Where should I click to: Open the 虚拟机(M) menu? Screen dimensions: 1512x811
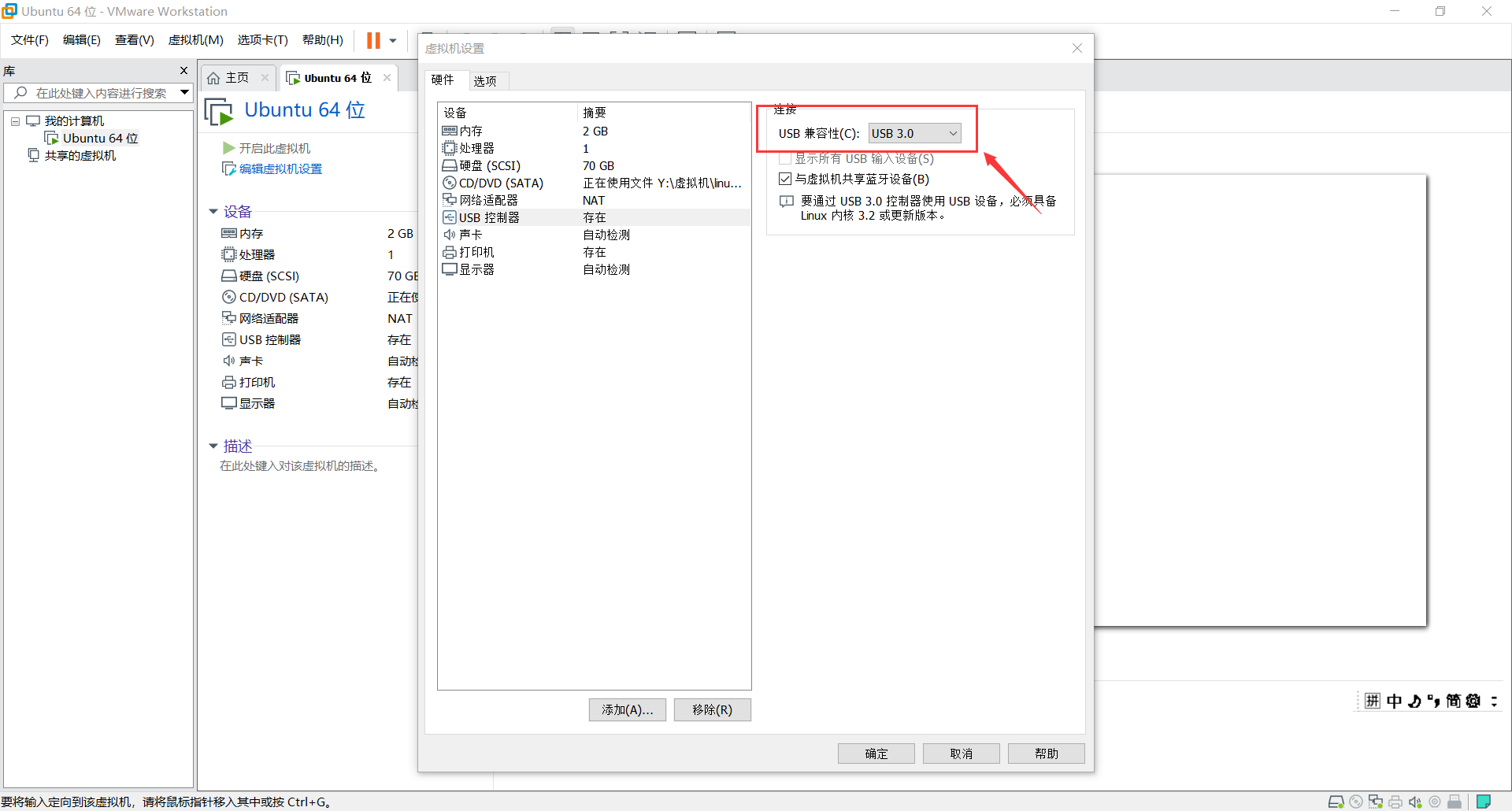click(195, 39)
